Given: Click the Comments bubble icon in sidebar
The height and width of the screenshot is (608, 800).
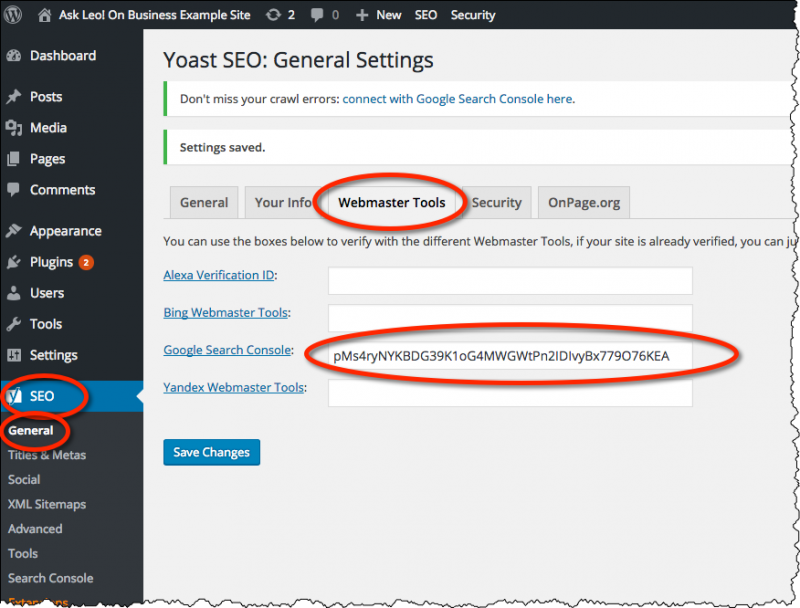Looking at the screenshot, I should (x=14, y=190).
